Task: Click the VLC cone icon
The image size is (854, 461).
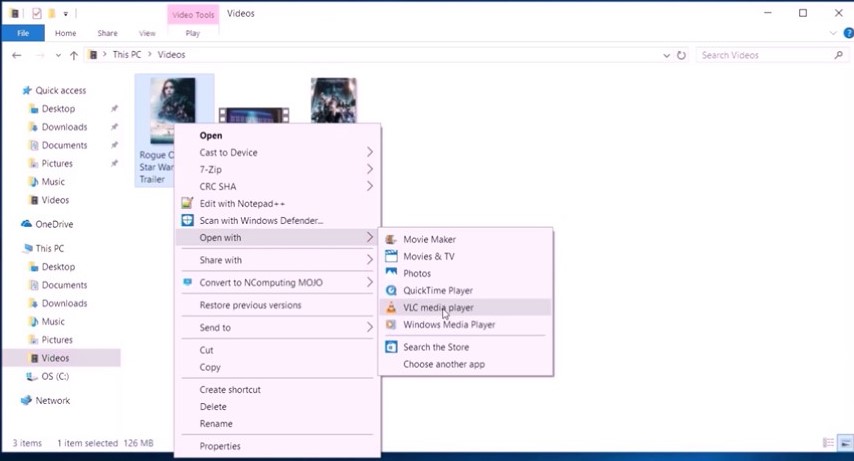Action: (x=391, y=307)
